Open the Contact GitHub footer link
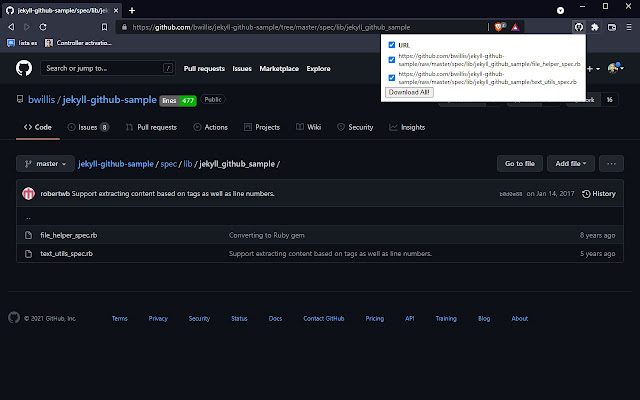This screenshot has width=640, height=400. point(324,318)
